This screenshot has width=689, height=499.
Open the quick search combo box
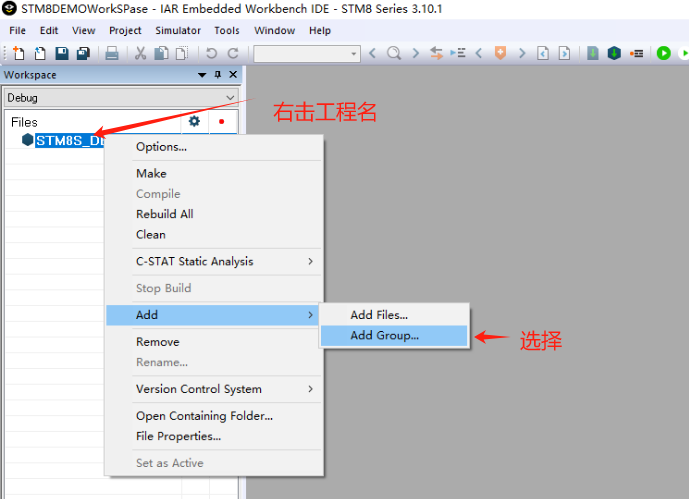tap(307, 54)
